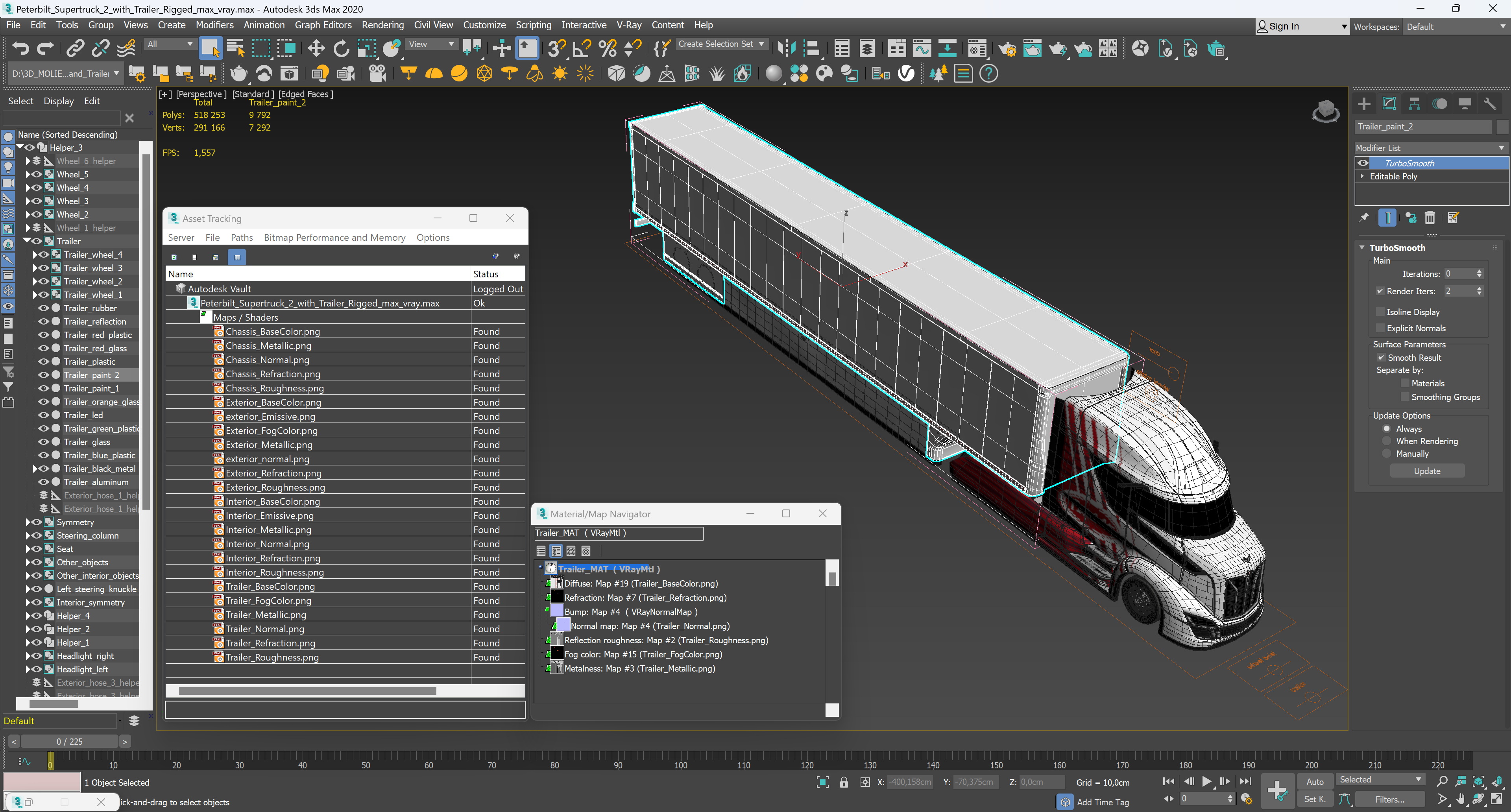Select the Manually update option
1511x812 pixels.
coord(1387,454)
